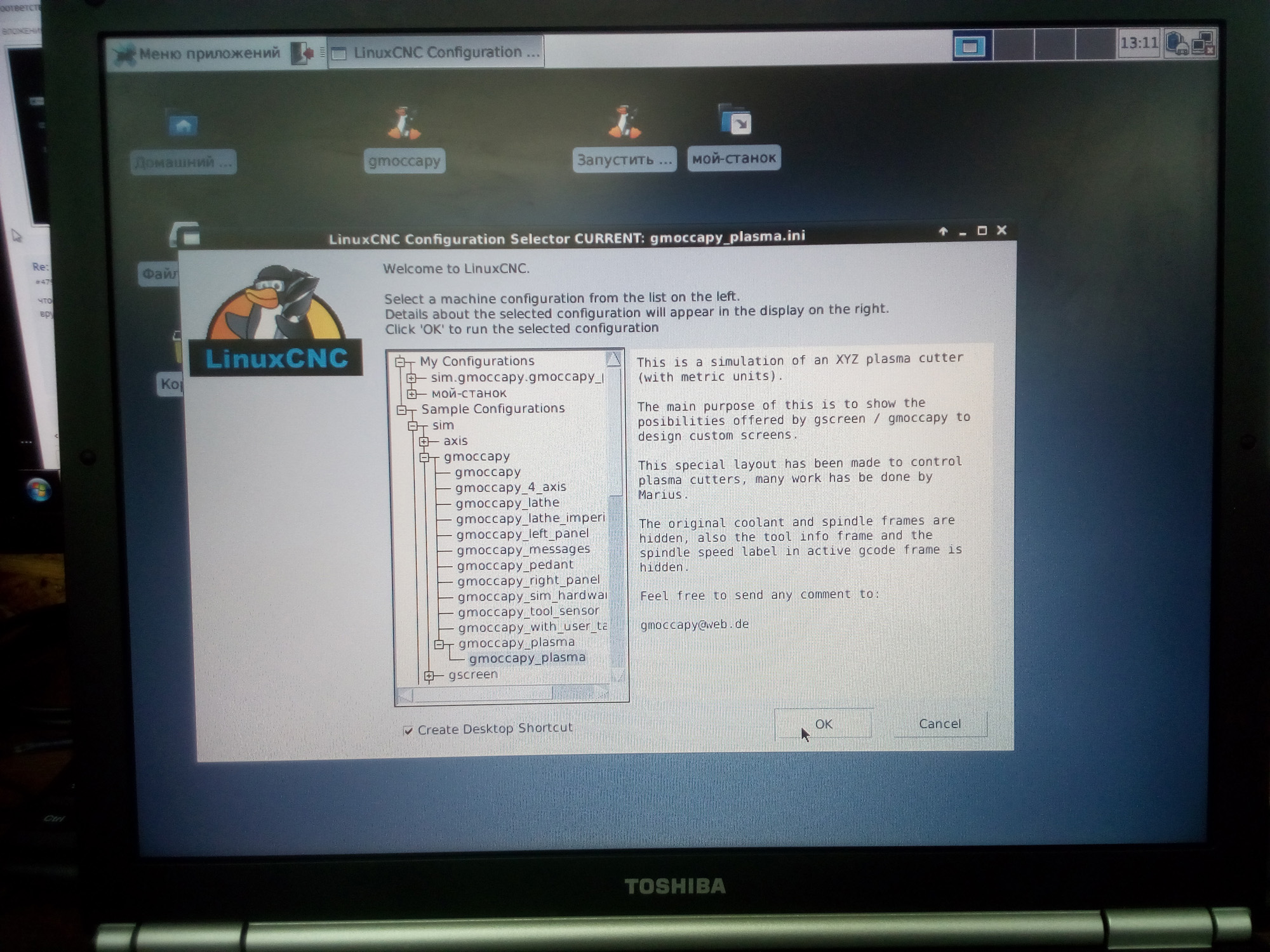Screen dimensions: 1270x952
Task: Open the gmoccapy desktop shortcut icon
Action: point(404,124)
